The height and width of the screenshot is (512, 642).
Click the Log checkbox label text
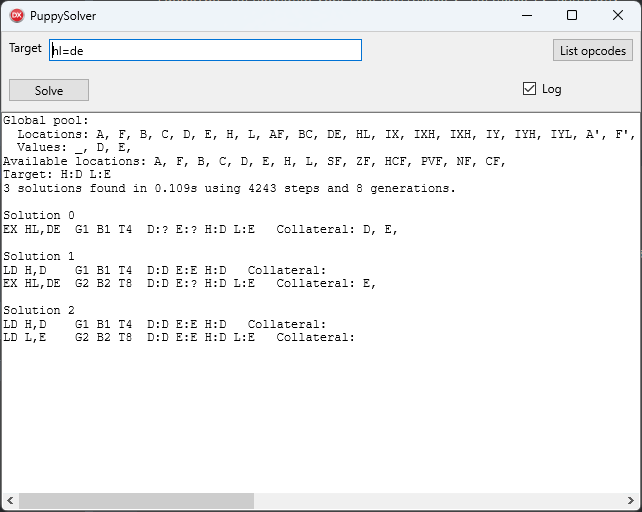click(x=552, y=89)
